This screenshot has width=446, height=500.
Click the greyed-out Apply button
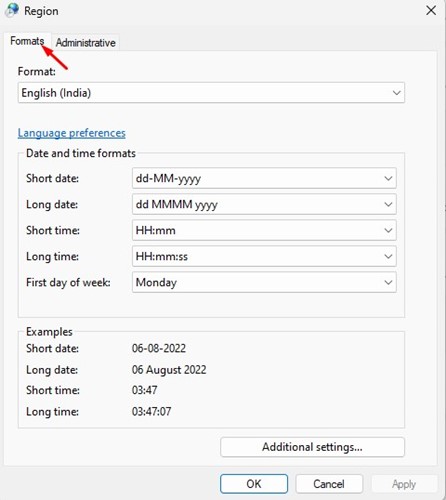(404, 484)
